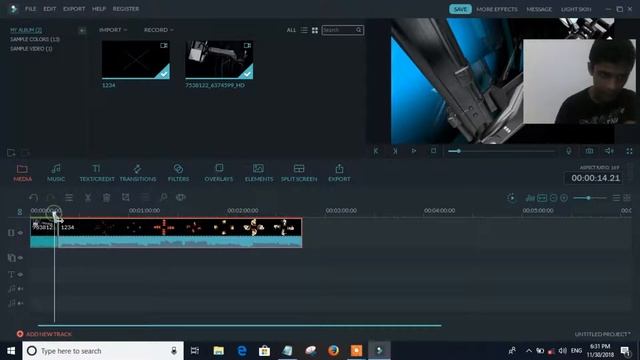Click the preview progress slider
The width and height of the screenshot is (640, 360).
click(x=502, y=151)
